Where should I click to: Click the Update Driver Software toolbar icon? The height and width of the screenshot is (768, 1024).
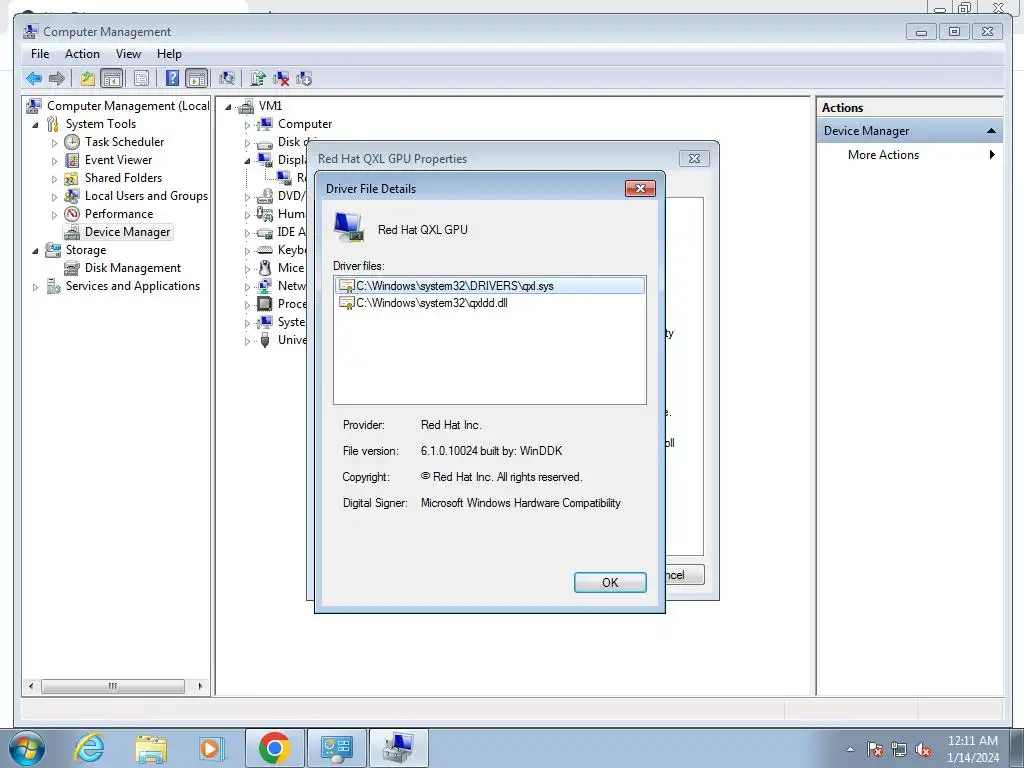(258, 79)
